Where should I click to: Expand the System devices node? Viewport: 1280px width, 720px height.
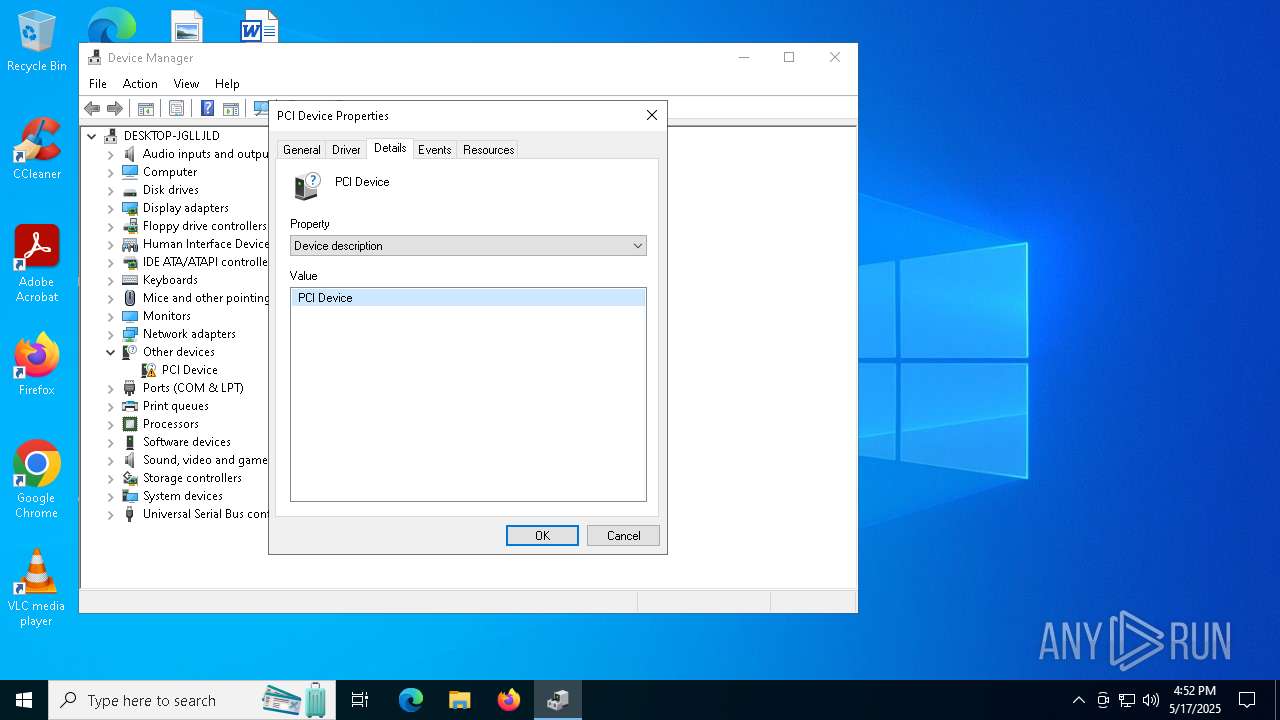coord(111,496)
